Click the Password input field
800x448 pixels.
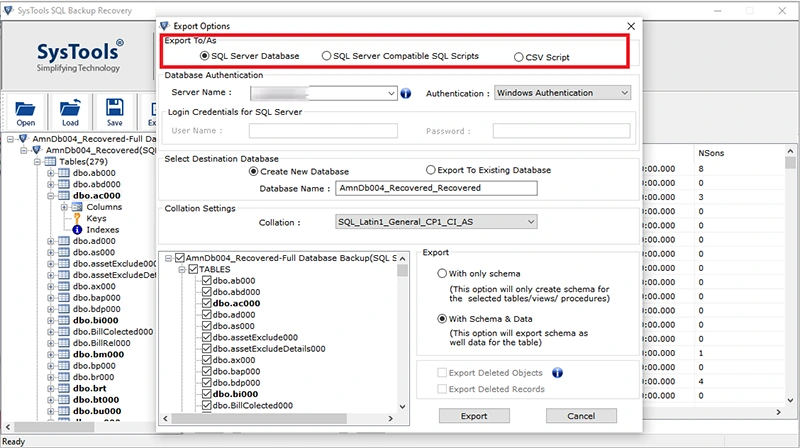(x=561, y=131)
